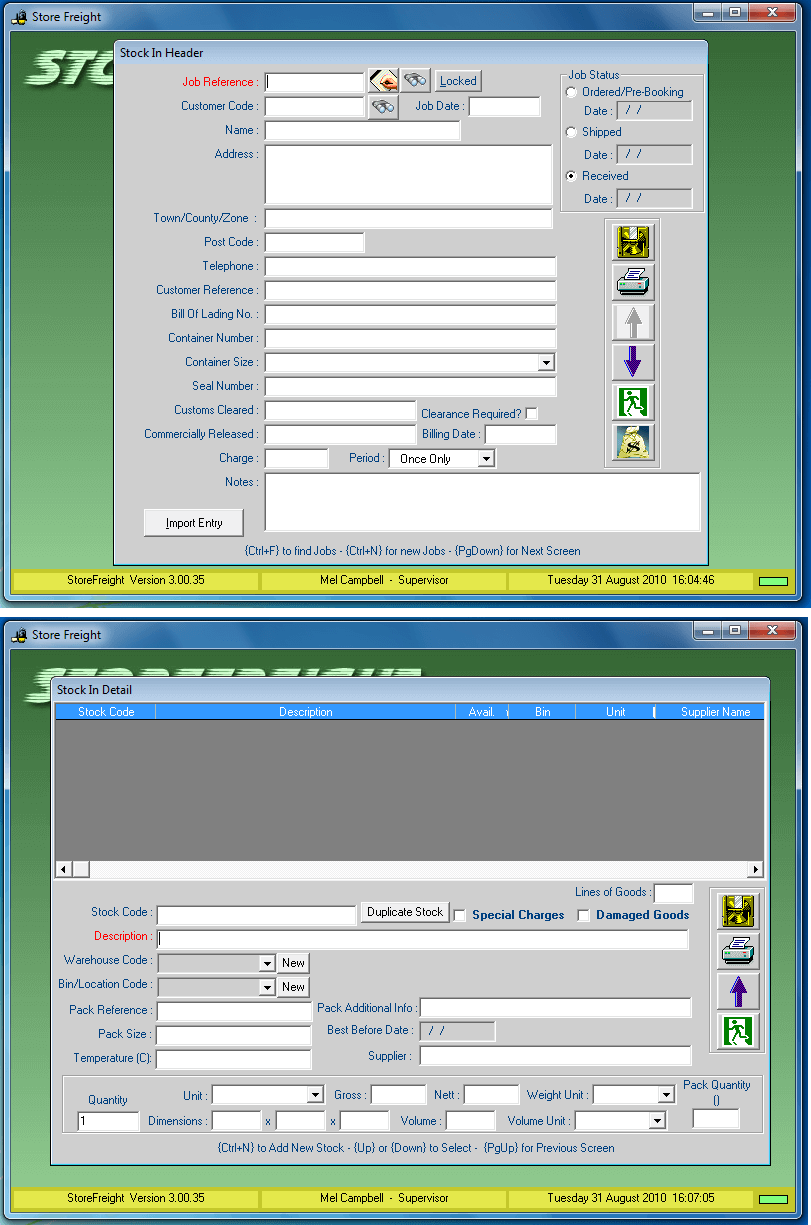The width and height of the screenshot is (811, 1225).
Task: Enable the Special Charges checkbox
Action: click(460, 915)
